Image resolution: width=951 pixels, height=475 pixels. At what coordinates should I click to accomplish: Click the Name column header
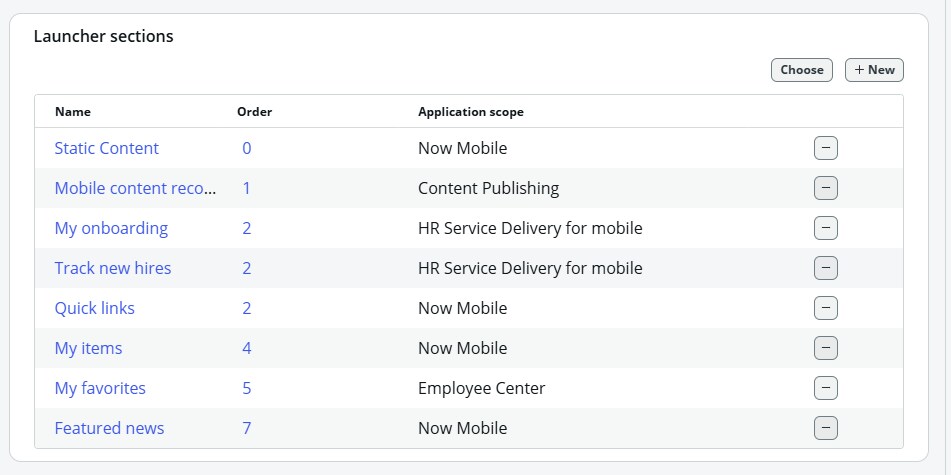tap(72, 112)
